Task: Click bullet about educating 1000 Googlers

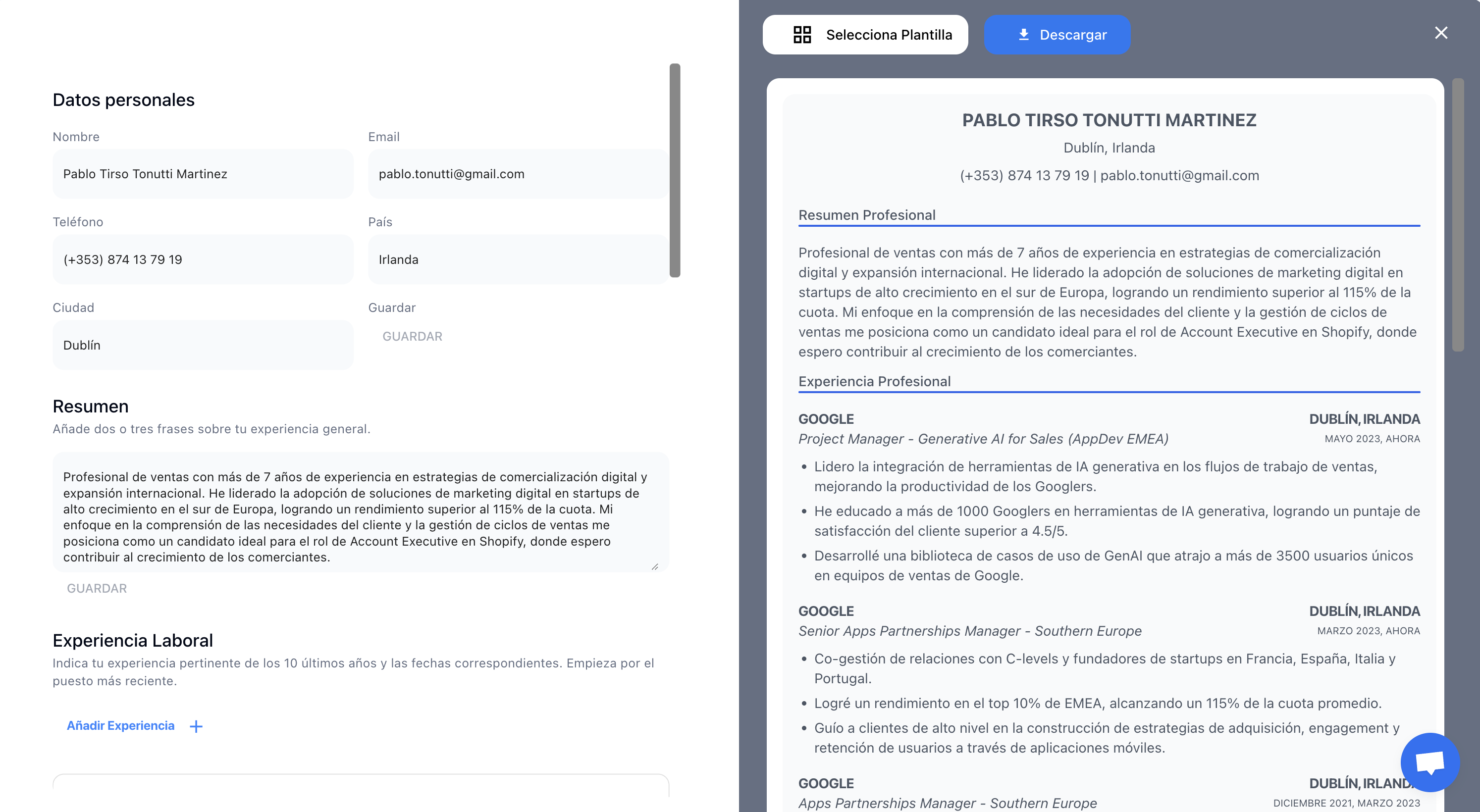Action: click(1117, 521)
